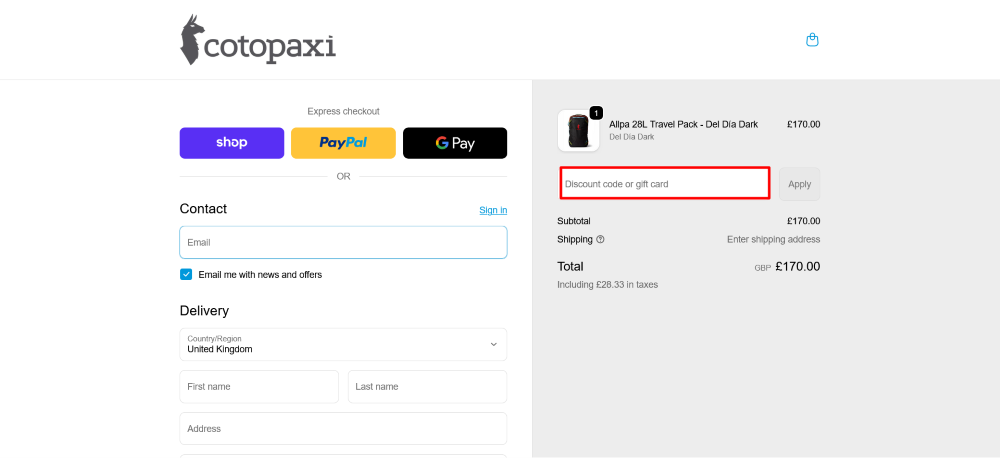Click 'Enter shipping address' text
This screenshot has width=1000, height=458.
coord(774,240)
